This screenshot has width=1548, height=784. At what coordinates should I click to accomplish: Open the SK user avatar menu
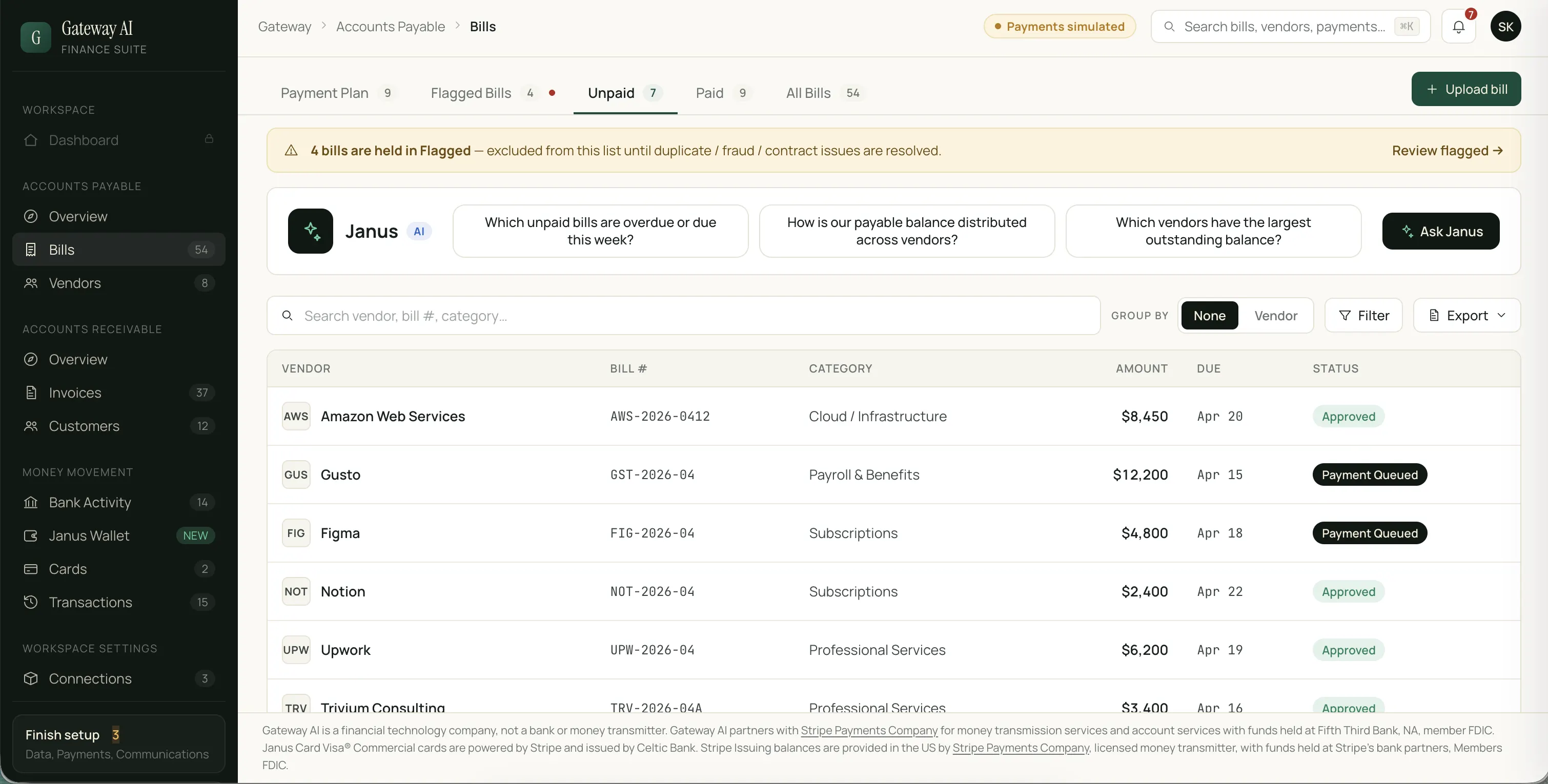point(1505,27)
